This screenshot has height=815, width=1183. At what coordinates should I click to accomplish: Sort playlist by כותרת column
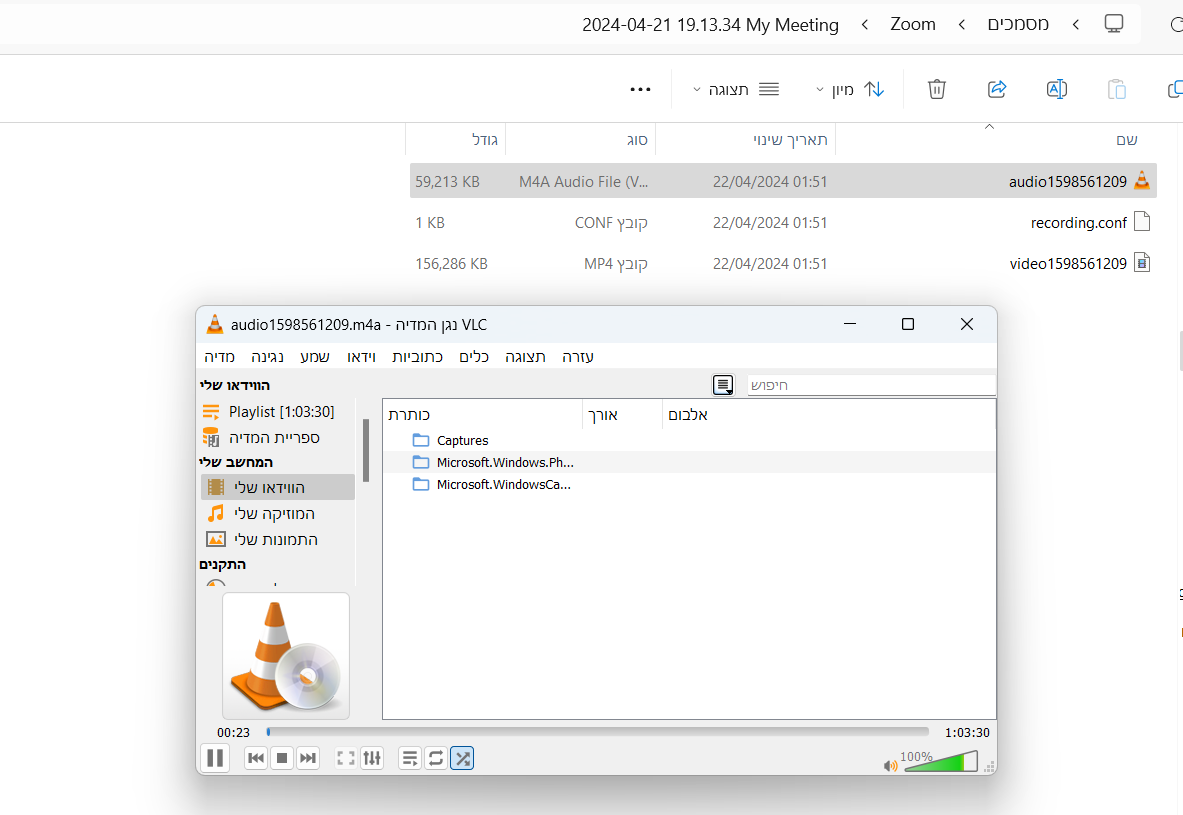click(483, 415)
